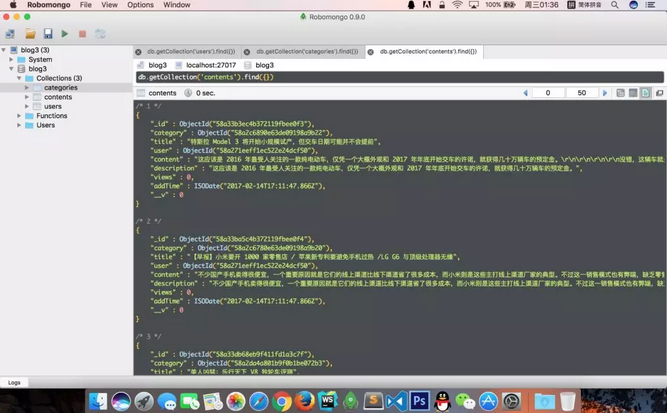The image size is (667, 413).
Task: Click the 0 sec. execution time label
Action: coord(205,93)
